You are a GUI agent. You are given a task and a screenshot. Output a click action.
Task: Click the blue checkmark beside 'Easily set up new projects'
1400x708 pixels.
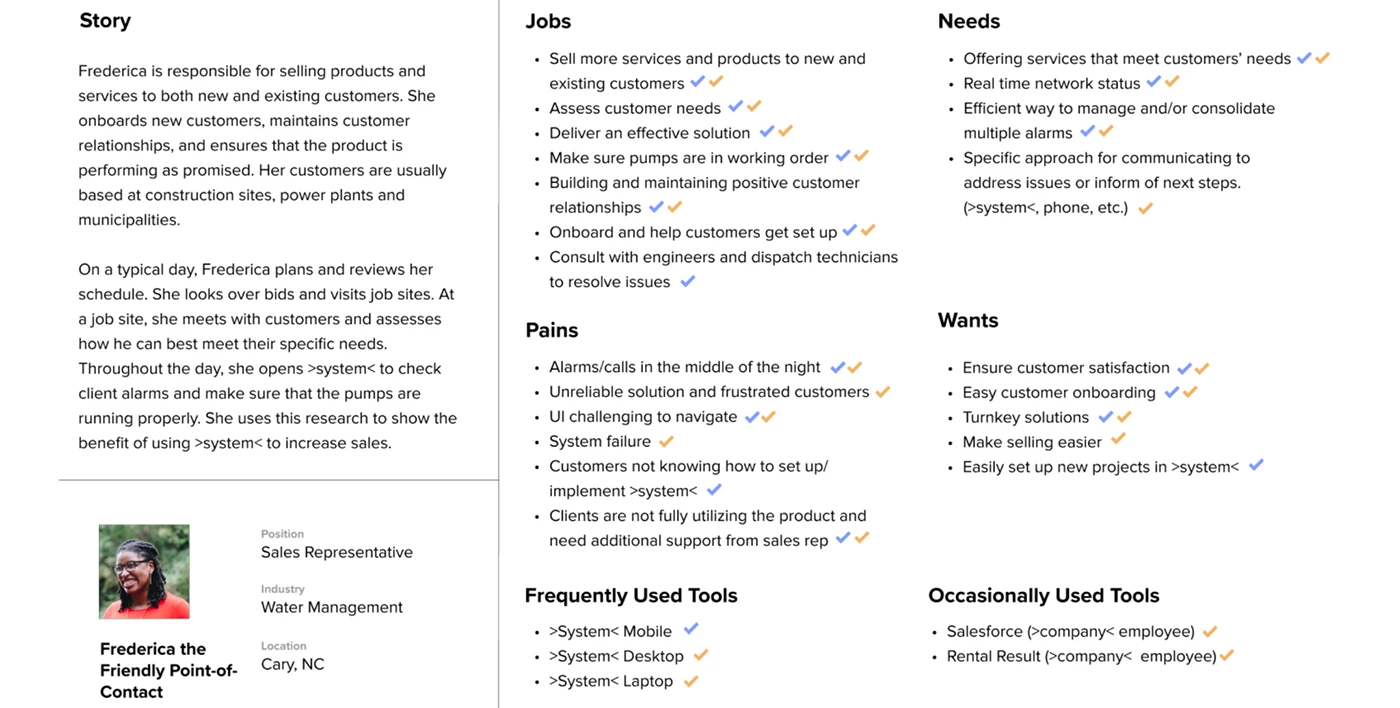click(1256, 465)
